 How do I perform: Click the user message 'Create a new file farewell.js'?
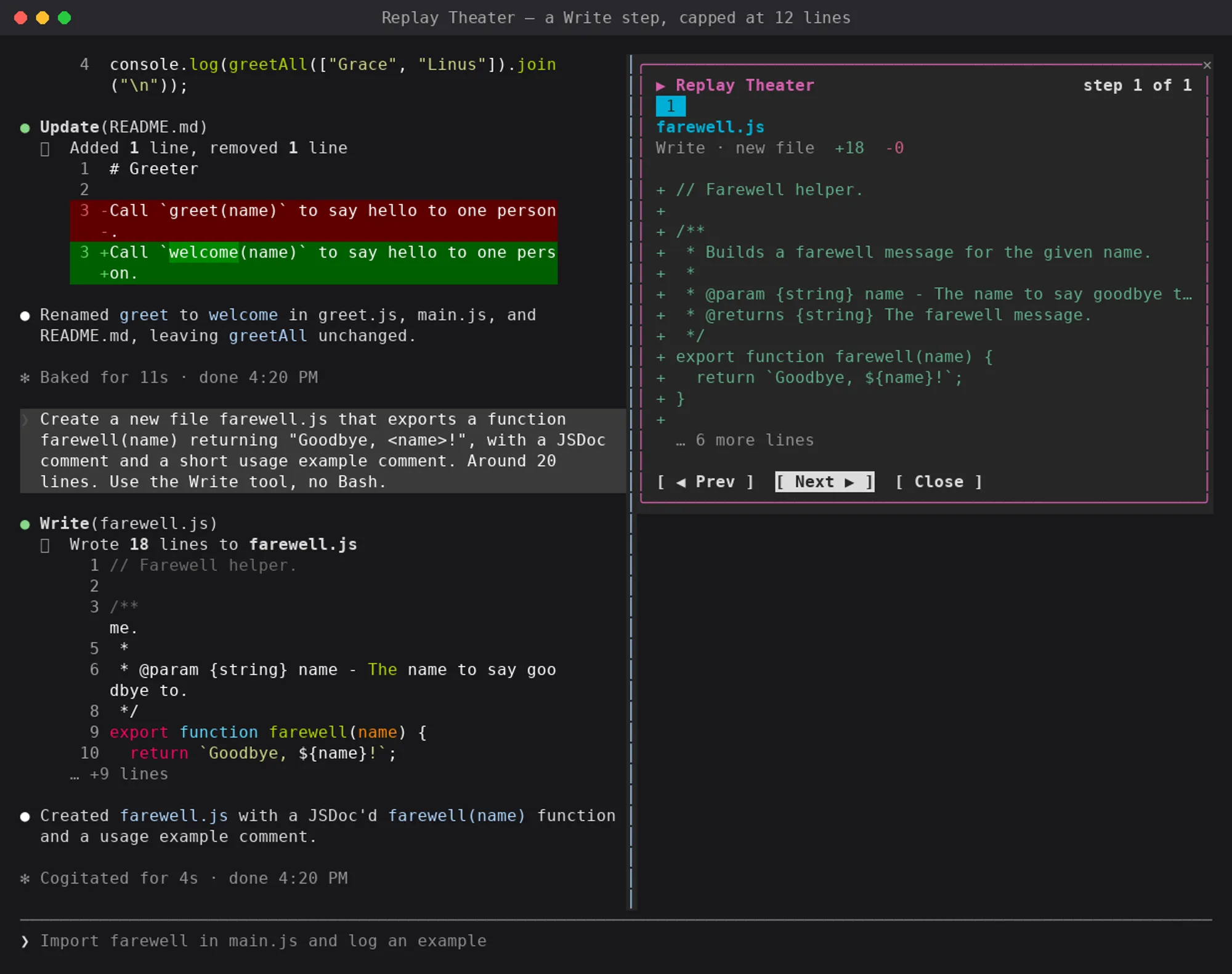pyautogui.click(x=323, y=450)
